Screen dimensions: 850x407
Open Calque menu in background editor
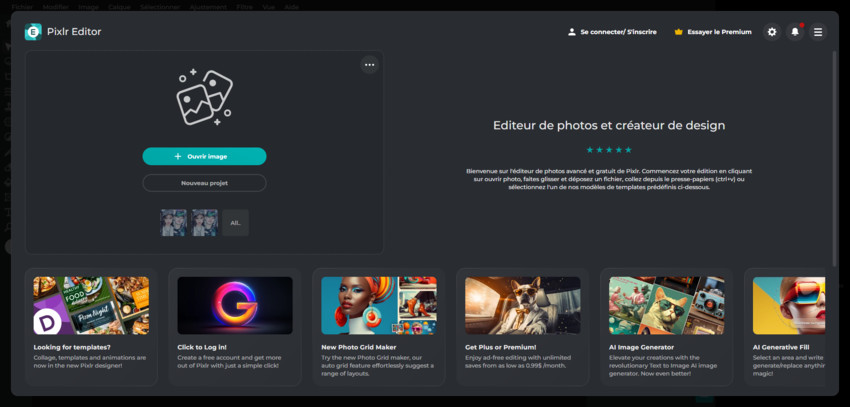coord(119,8)
